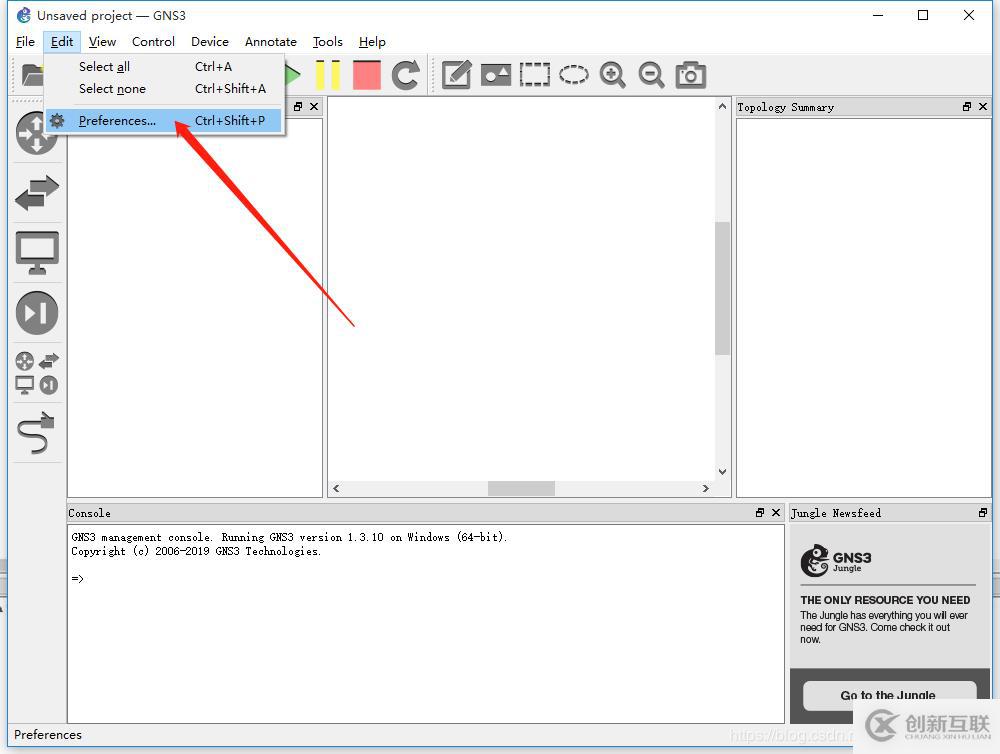This screenshot has height=754, width=1000.
Task: Open the Annotate menu
Action: point(270,41)
